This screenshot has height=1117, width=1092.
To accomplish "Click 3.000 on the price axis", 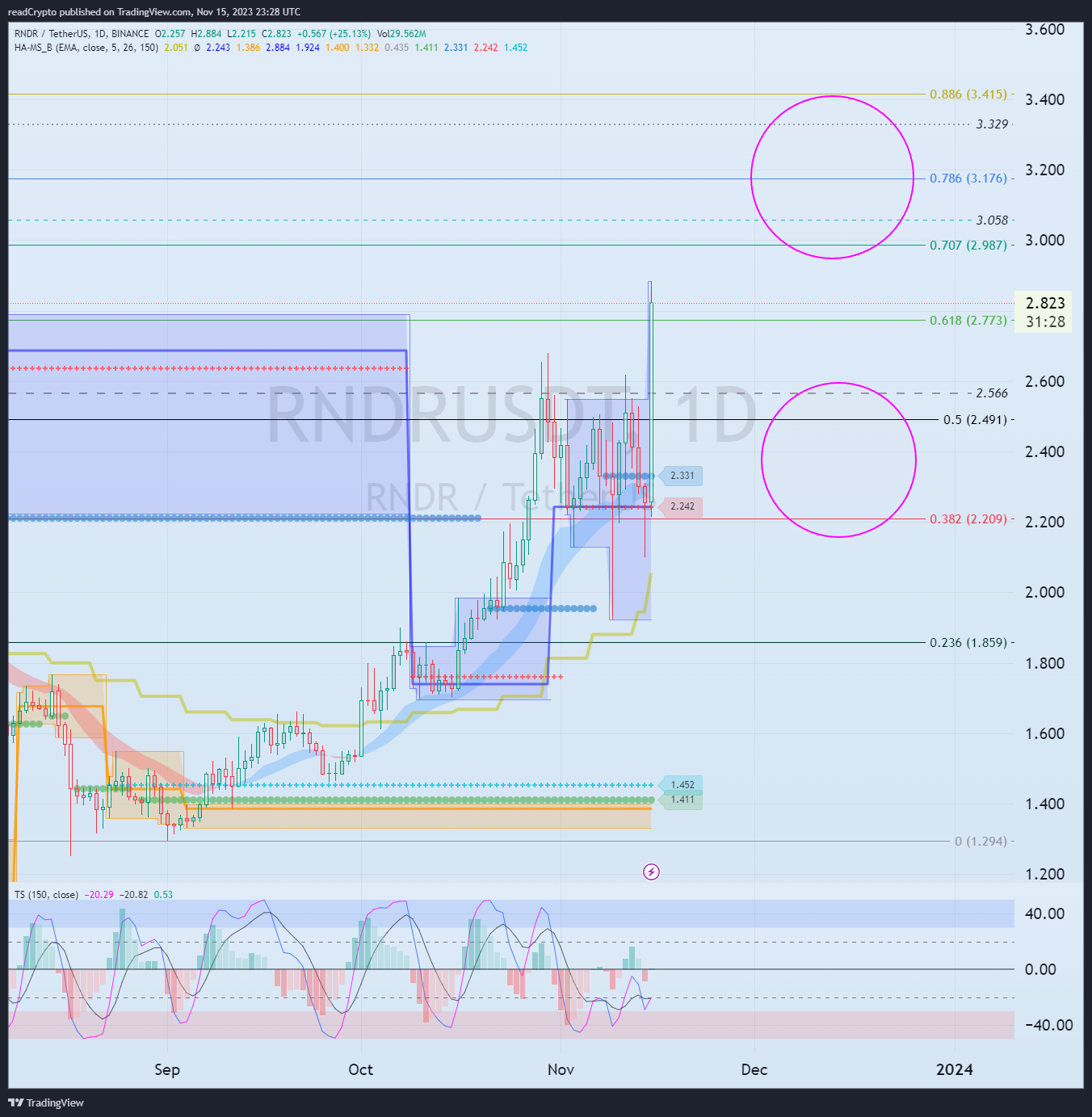I will click(1044, 240).
